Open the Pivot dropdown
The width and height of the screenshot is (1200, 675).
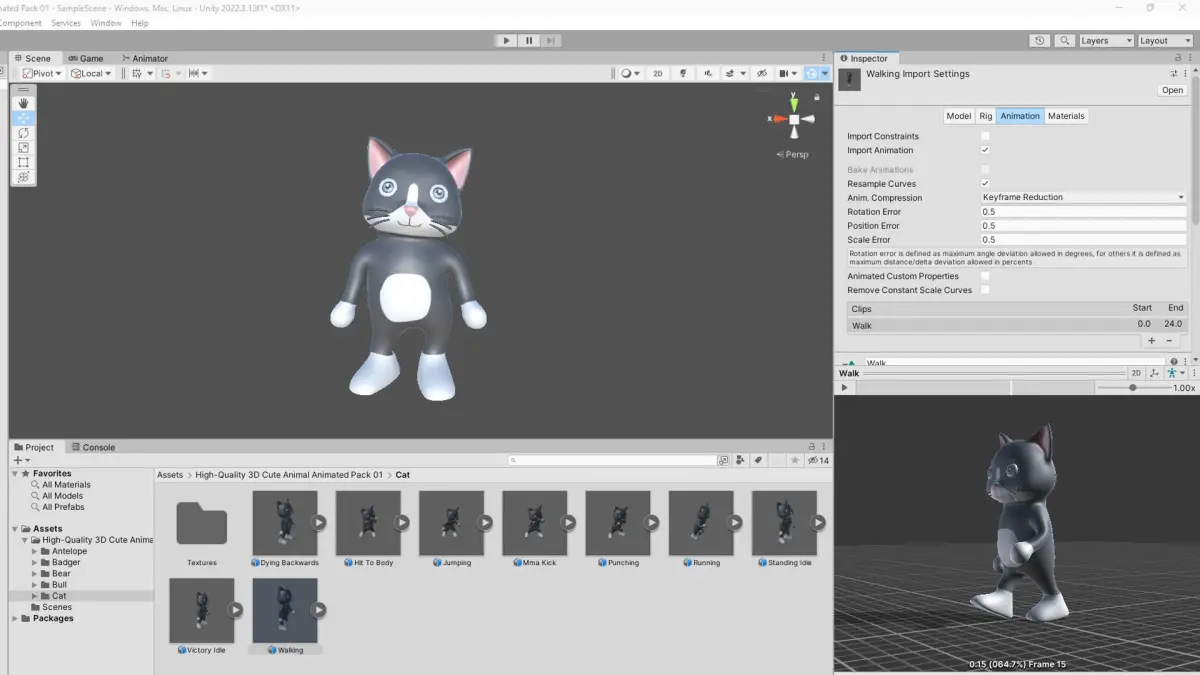[x=43, y=73]
